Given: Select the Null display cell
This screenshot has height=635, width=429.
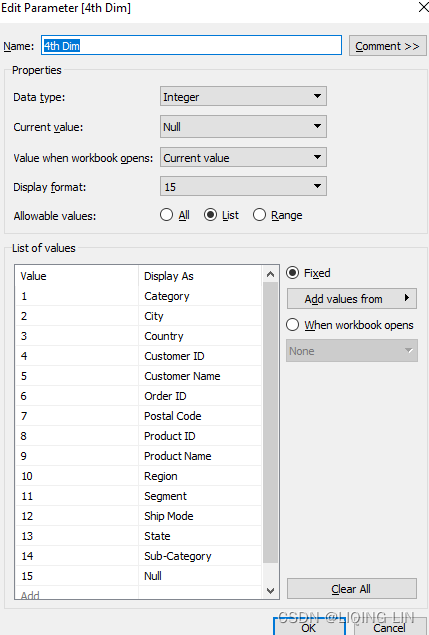Looking at the screenshot, I should [x=201, y=575].
